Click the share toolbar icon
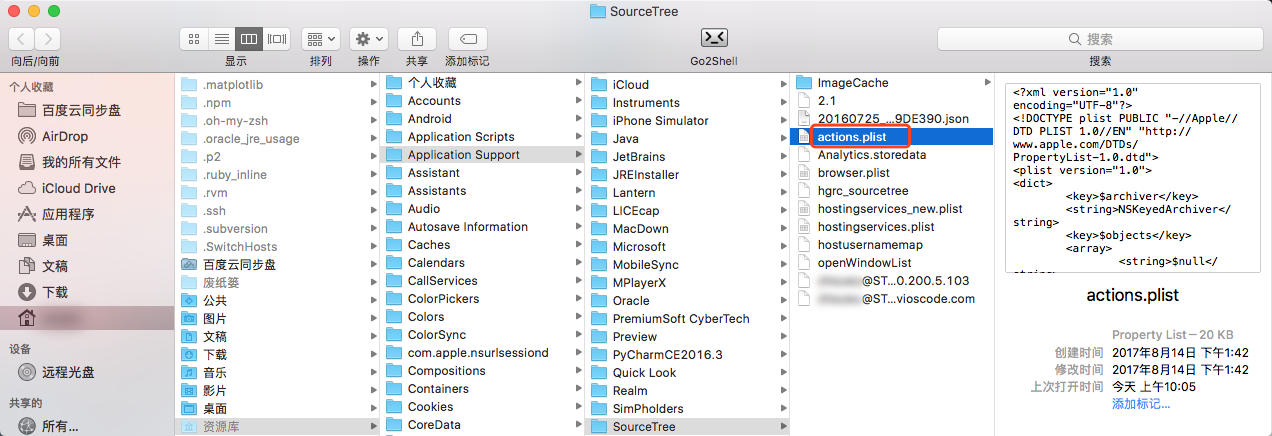Image resolution: width=1272 pixels, height=436 pixels. click(x=417, y=39)
